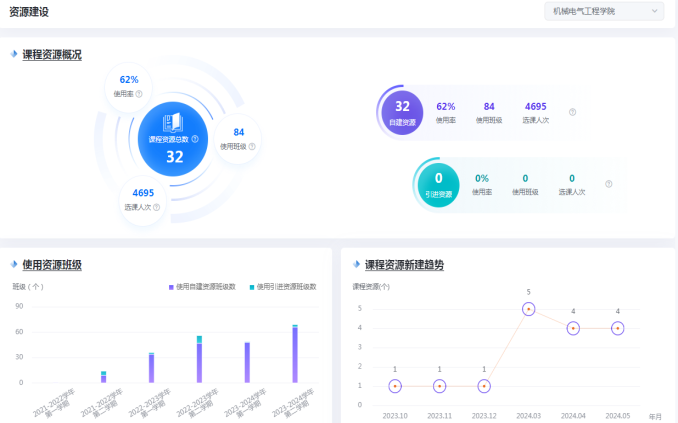678x423 pixels.
Task: Select the 2023.10 data point on trend chart
Action: tap(395, 386)
